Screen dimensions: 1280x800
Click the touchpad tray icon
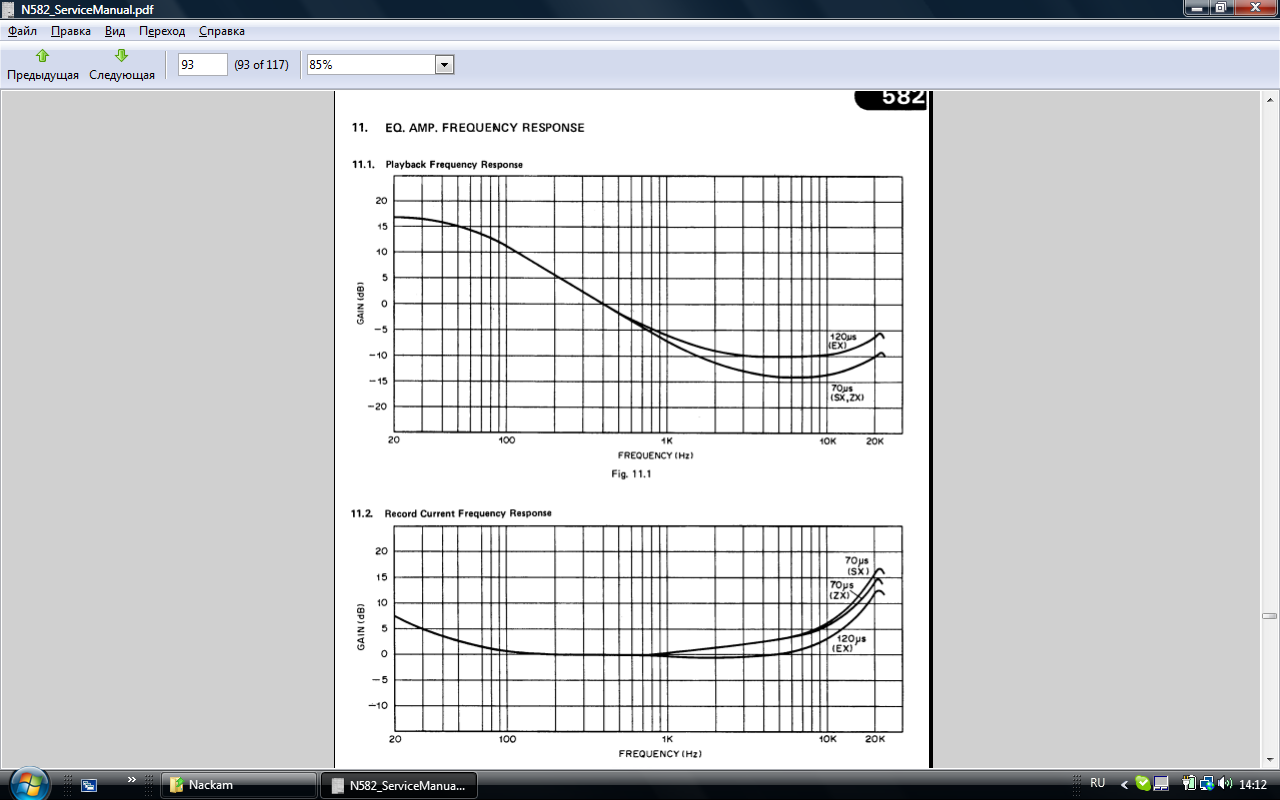(1161, 784)
